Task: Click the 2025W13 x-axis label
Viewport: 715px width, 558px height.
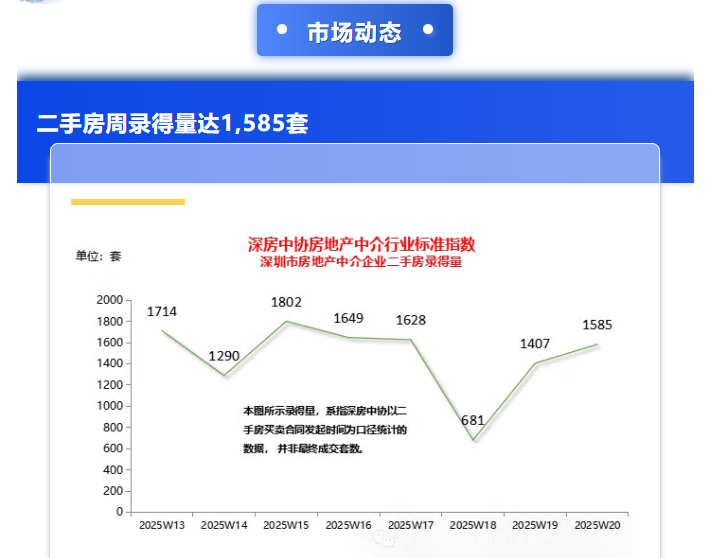Action: pyautogui.click(x=162, y=525)
